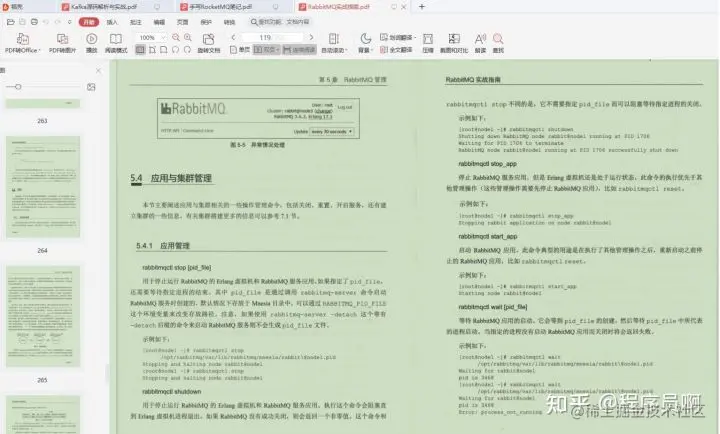Open the 截图和对比 tool
Viewport: 720px width, 434px height.
pos(454,43)
